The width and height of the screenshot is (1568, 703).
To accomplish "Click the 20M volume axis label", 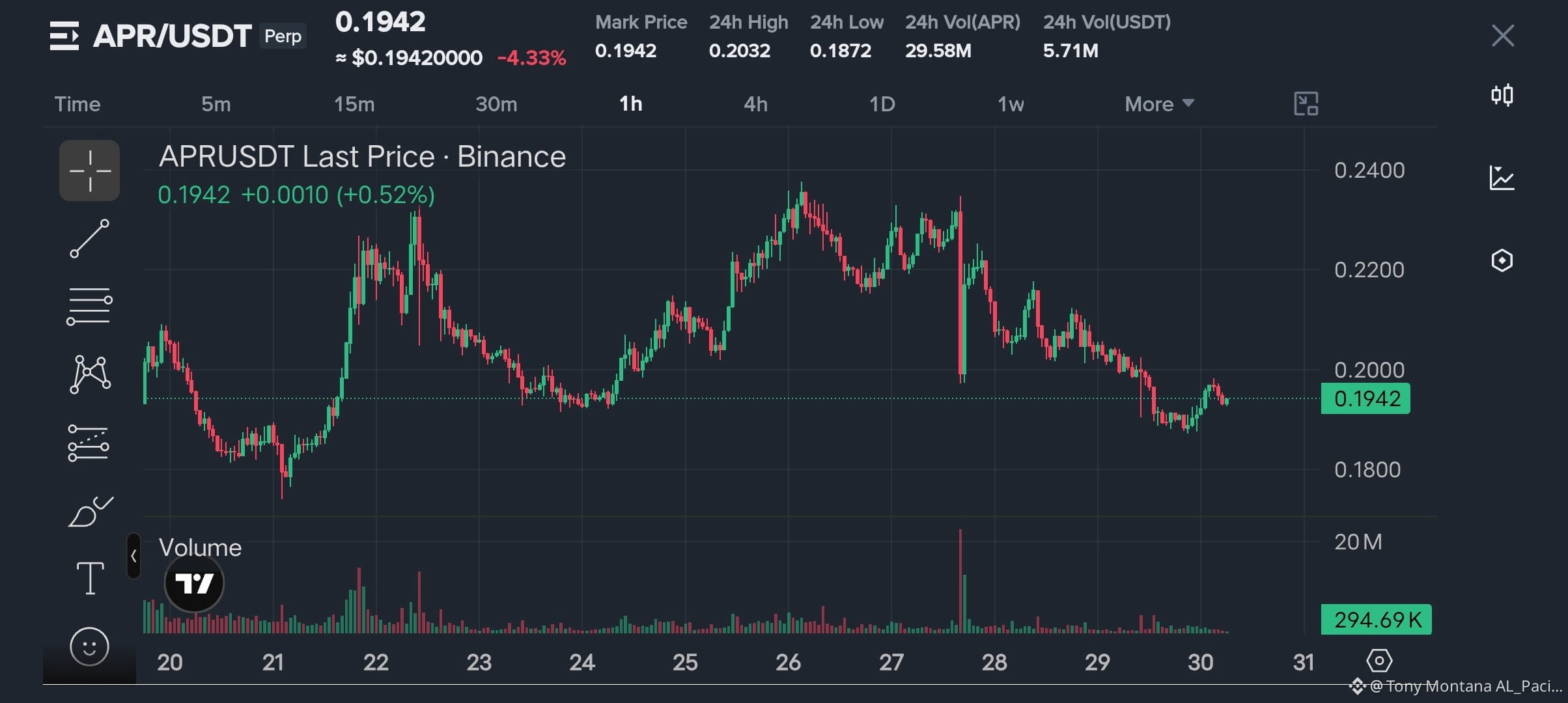I will [x=1358, y=542].
